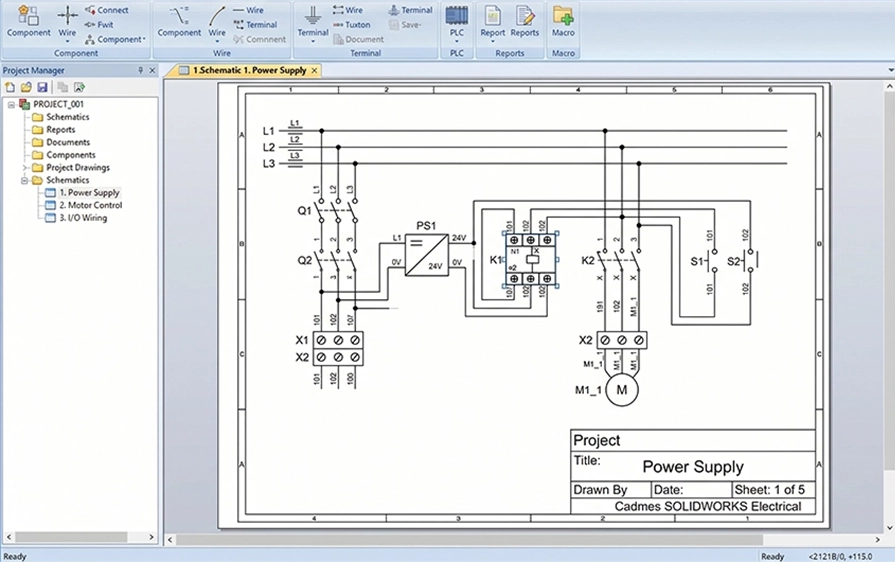Click 'Cadmes SOLIDWORKS Electrical' text
The width and height of the screenshot is (895, 562).
[x=708, y=506]
